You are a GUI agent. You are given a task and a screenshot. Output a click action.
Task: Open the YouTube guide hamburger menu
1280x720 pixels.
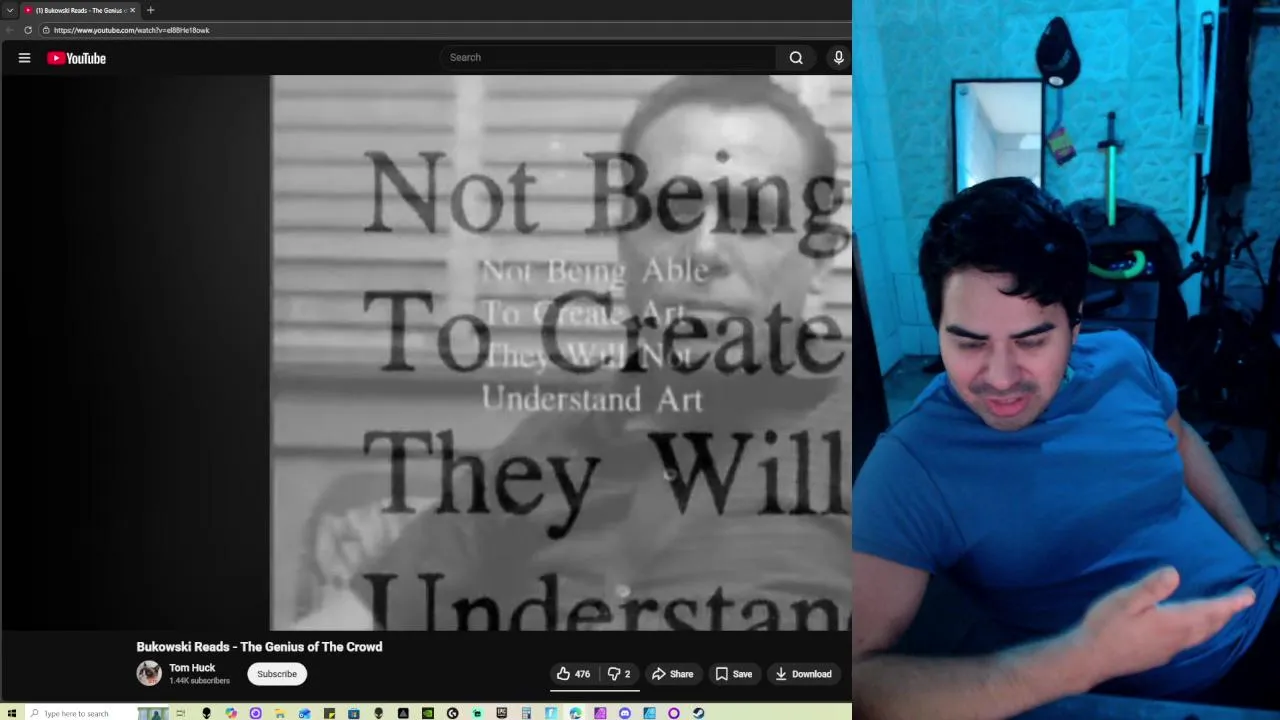(24, 58)
